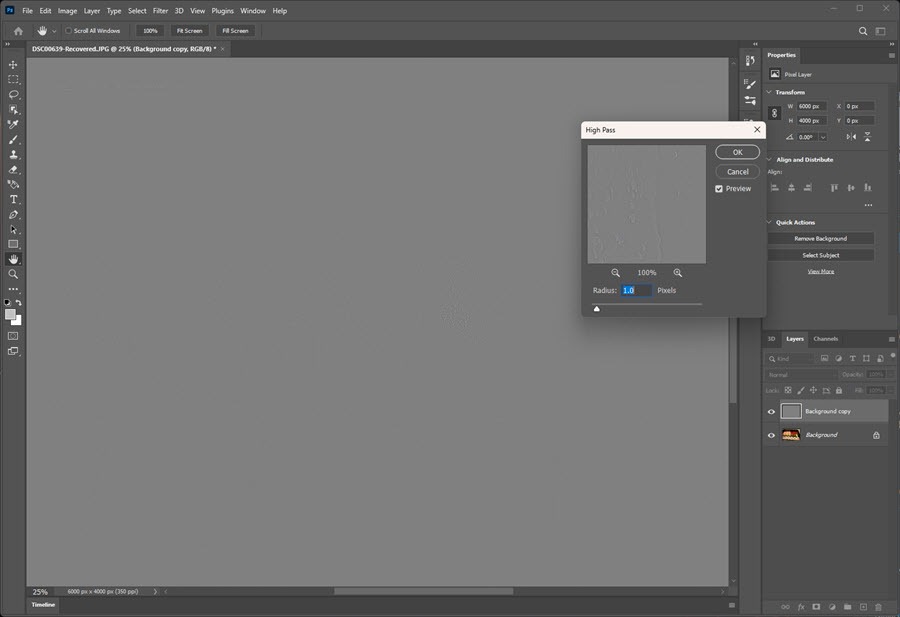
Task: Select the Move tool
Action: point(13,64)
